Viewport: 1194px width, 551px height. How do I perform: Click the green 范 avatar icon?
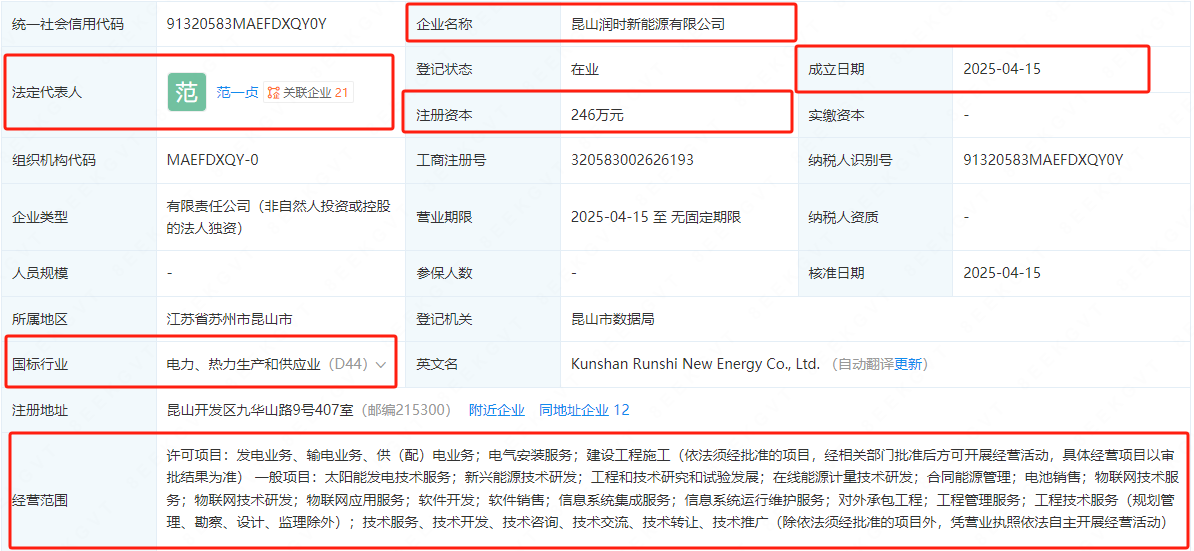coord(186,92)
